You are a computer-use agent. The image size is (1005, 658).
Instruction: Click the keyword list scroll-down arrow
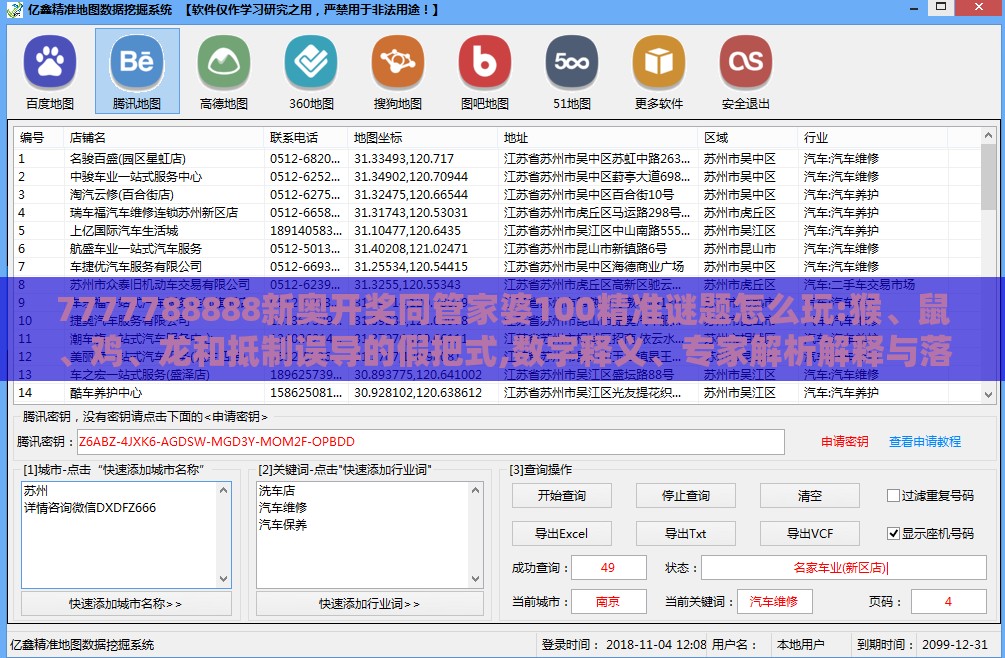[x=475, y=579]
